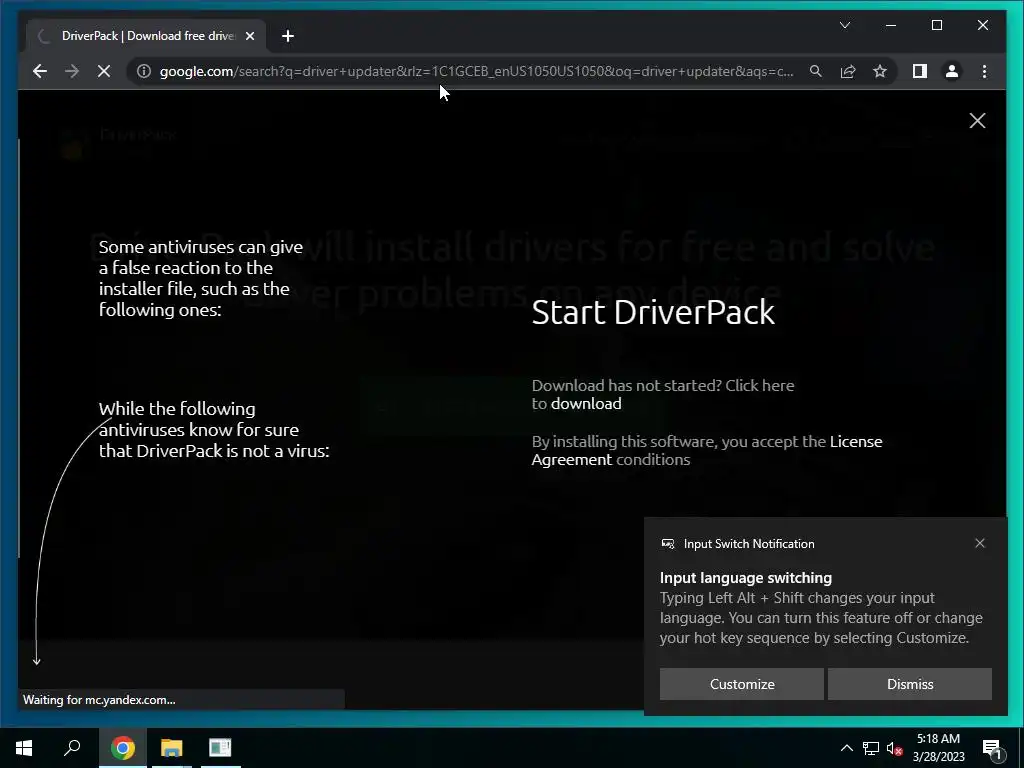Open the License Agreement link

(x=707, y=451)
